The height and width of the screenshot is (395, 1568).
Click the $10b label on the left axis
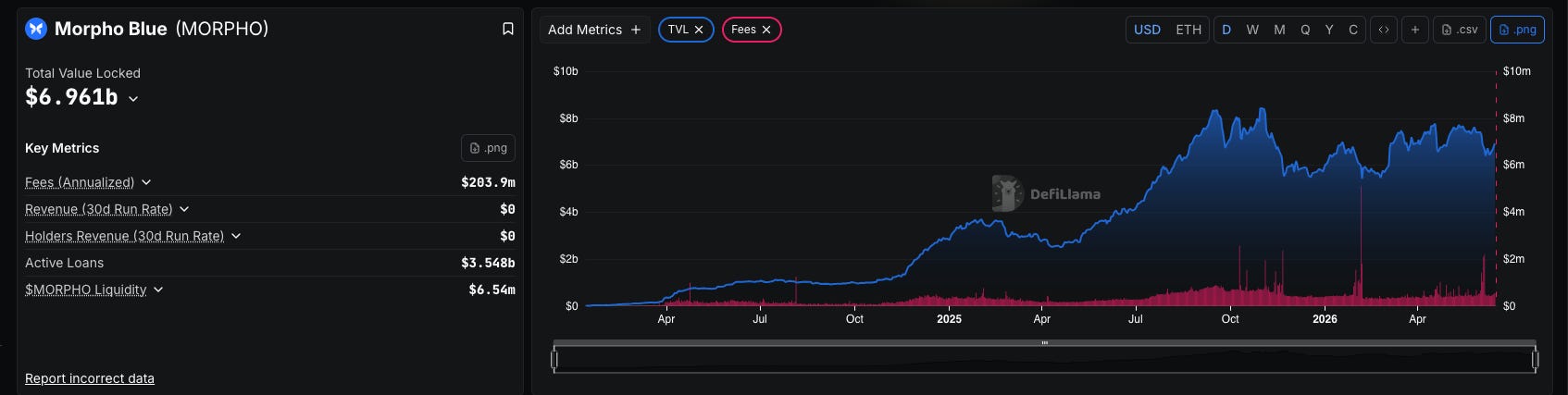tap(566, 71)
